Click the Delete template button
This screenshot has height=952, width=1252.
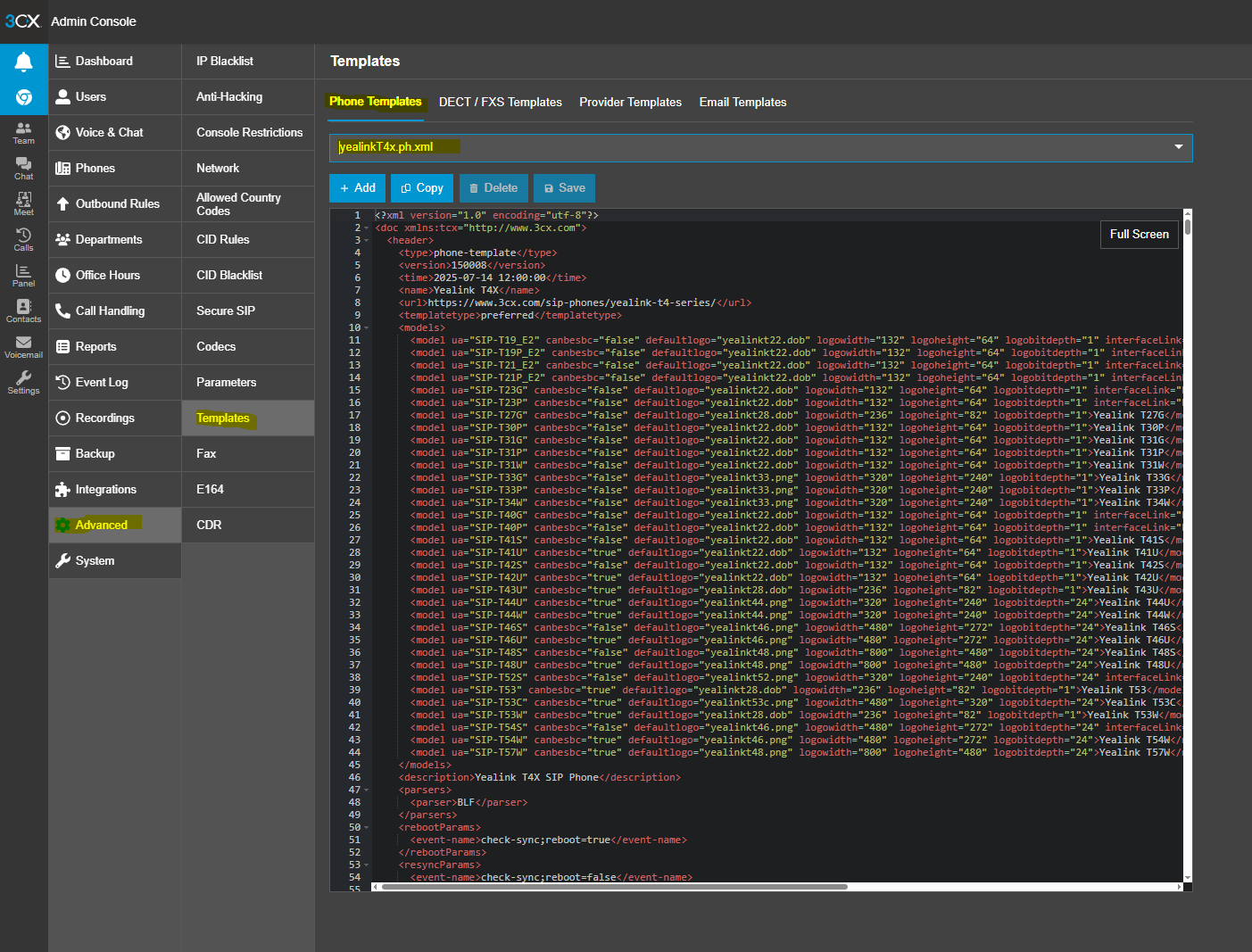coord(493,188)
